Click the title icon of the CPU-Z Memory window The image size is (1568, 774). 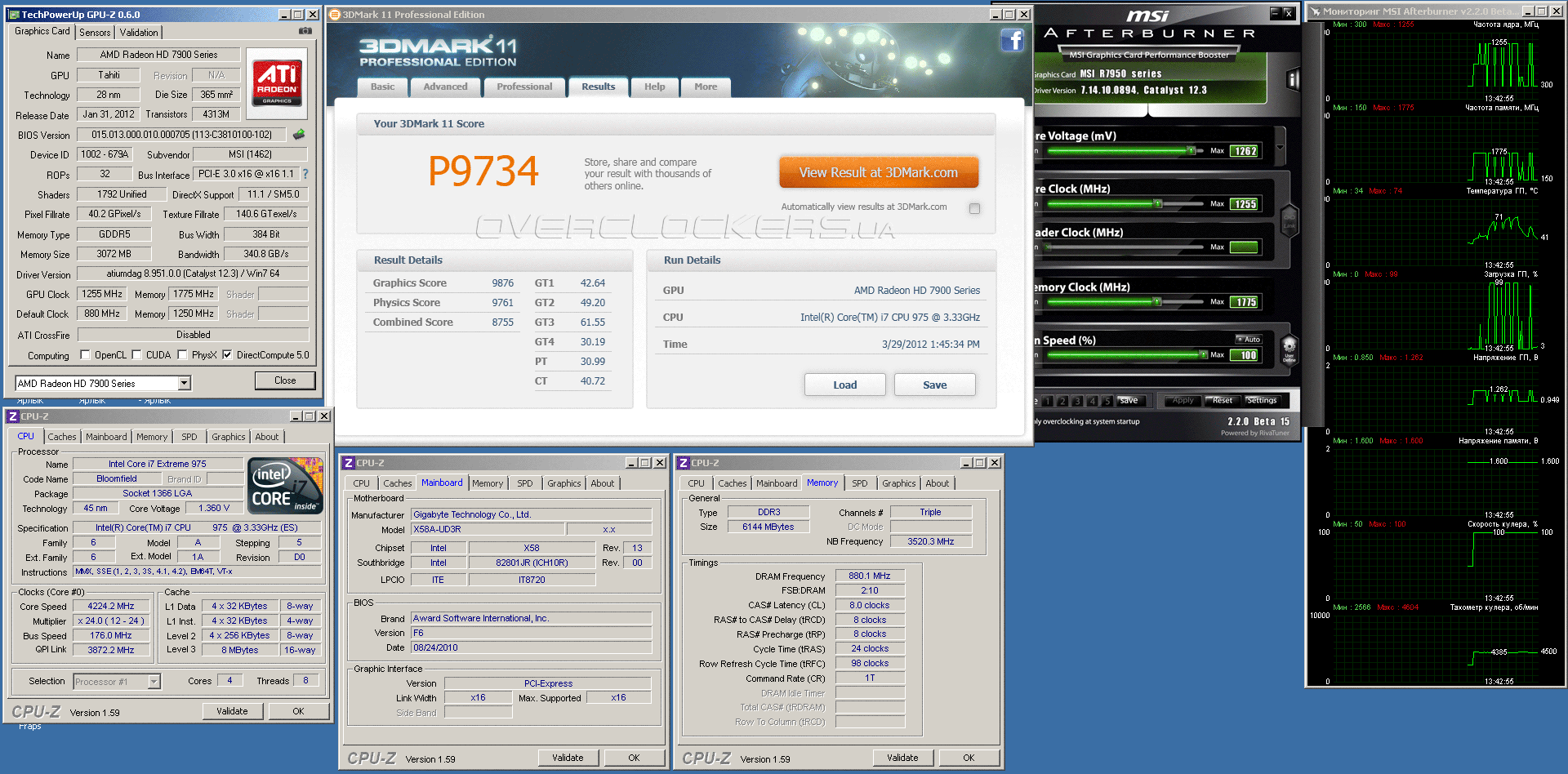pos(684,463)
